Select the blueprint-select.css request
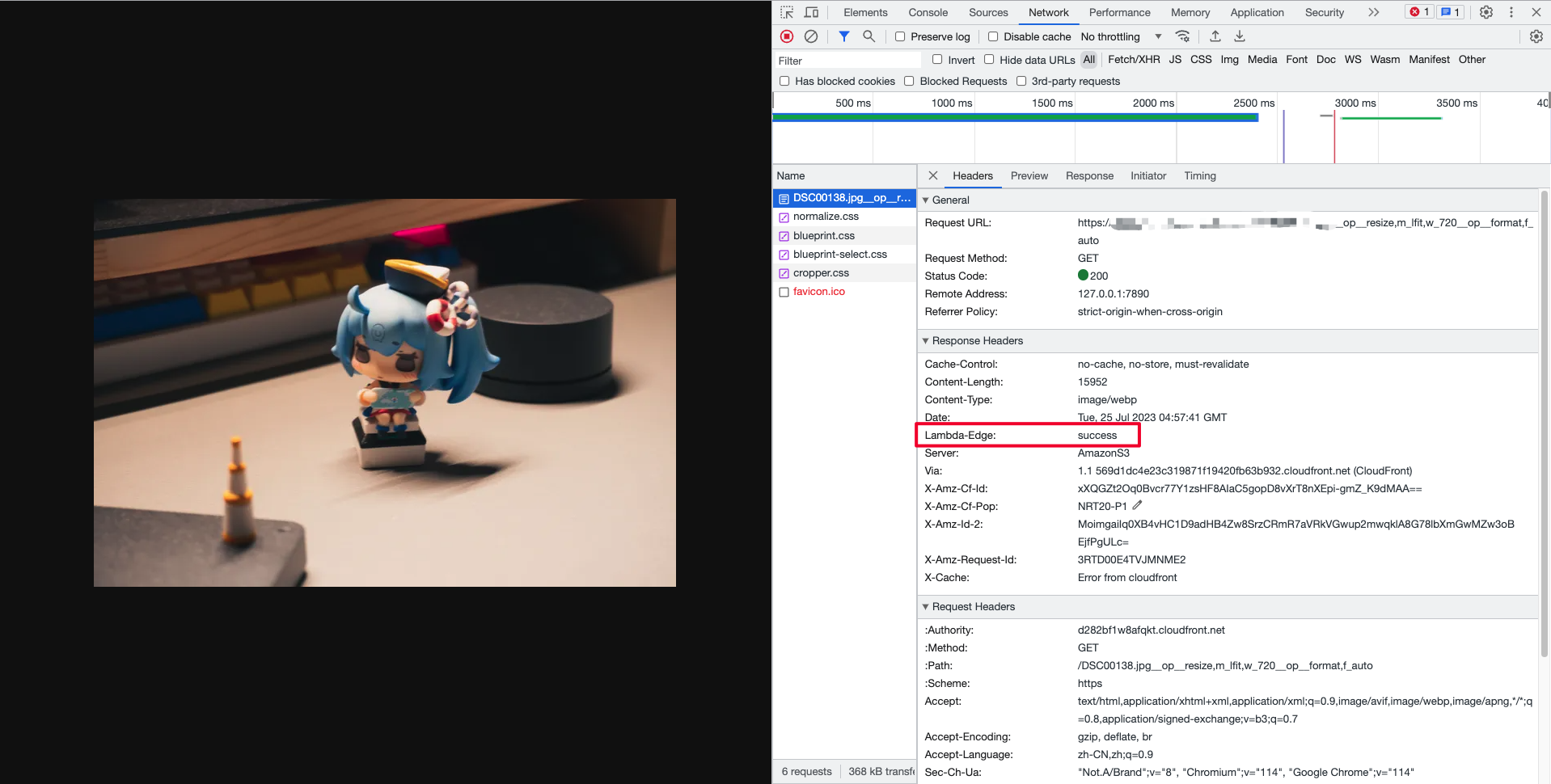Viewport: 1551px width, 784px height. (844, 255)
